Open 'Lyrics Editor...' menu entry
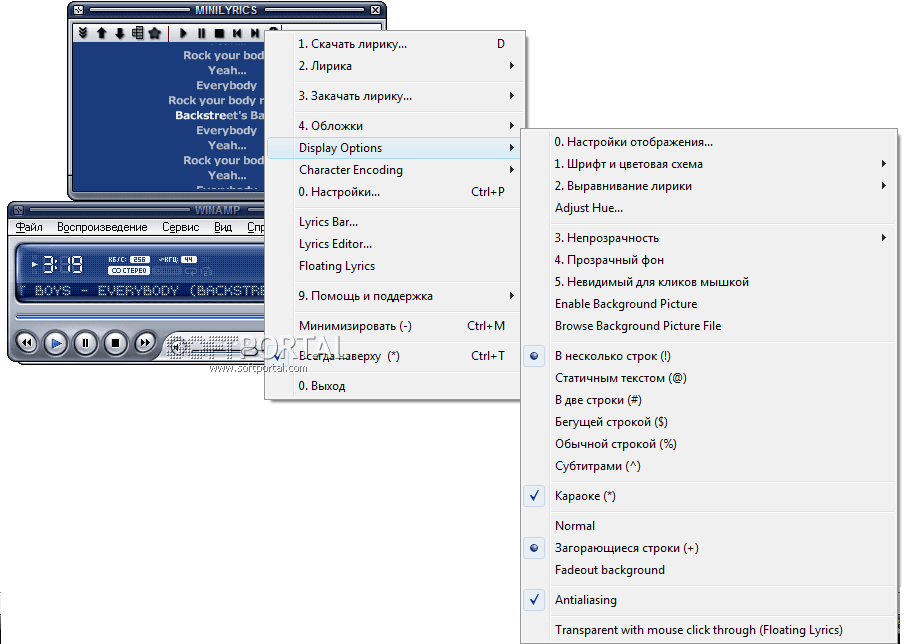 tap(394, 244)
